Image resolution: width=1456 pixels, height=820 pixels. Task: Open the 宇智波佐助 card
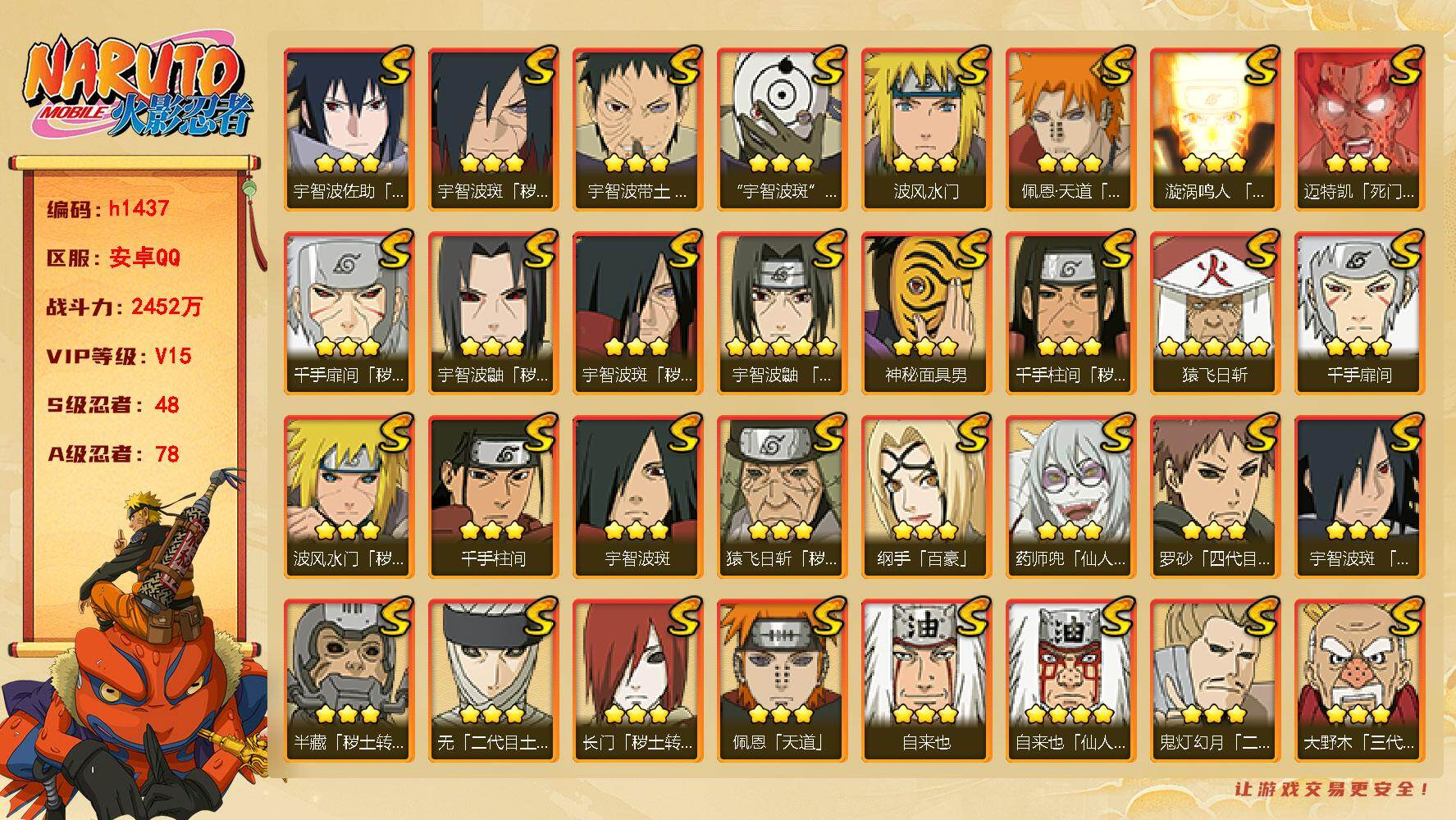point(348,129)
